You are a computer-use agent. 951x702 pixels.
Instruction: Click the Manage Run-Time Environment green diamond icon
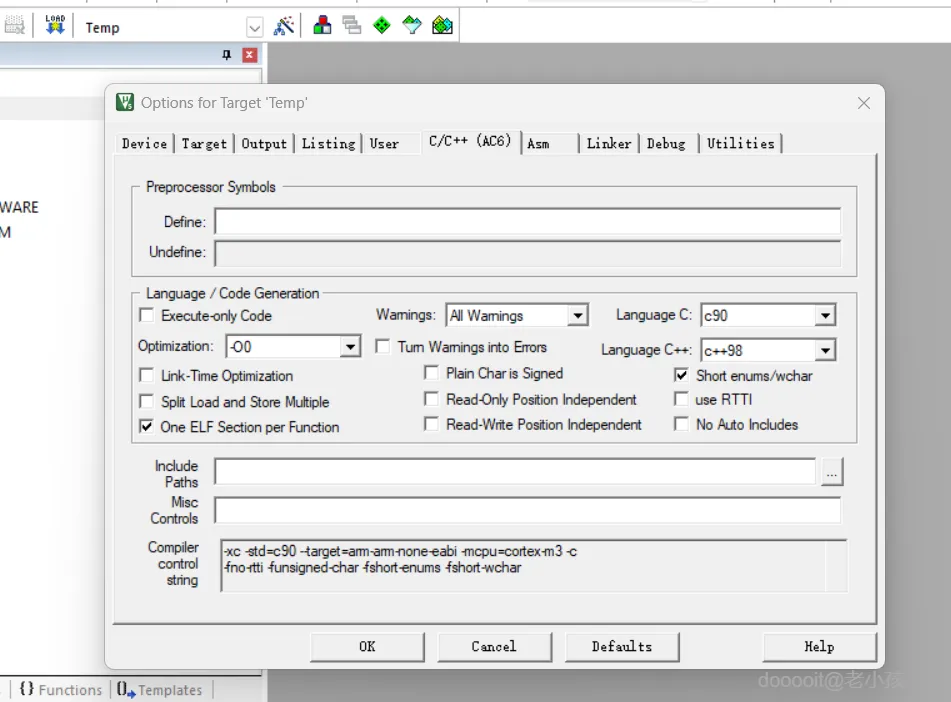pos(382,26)
